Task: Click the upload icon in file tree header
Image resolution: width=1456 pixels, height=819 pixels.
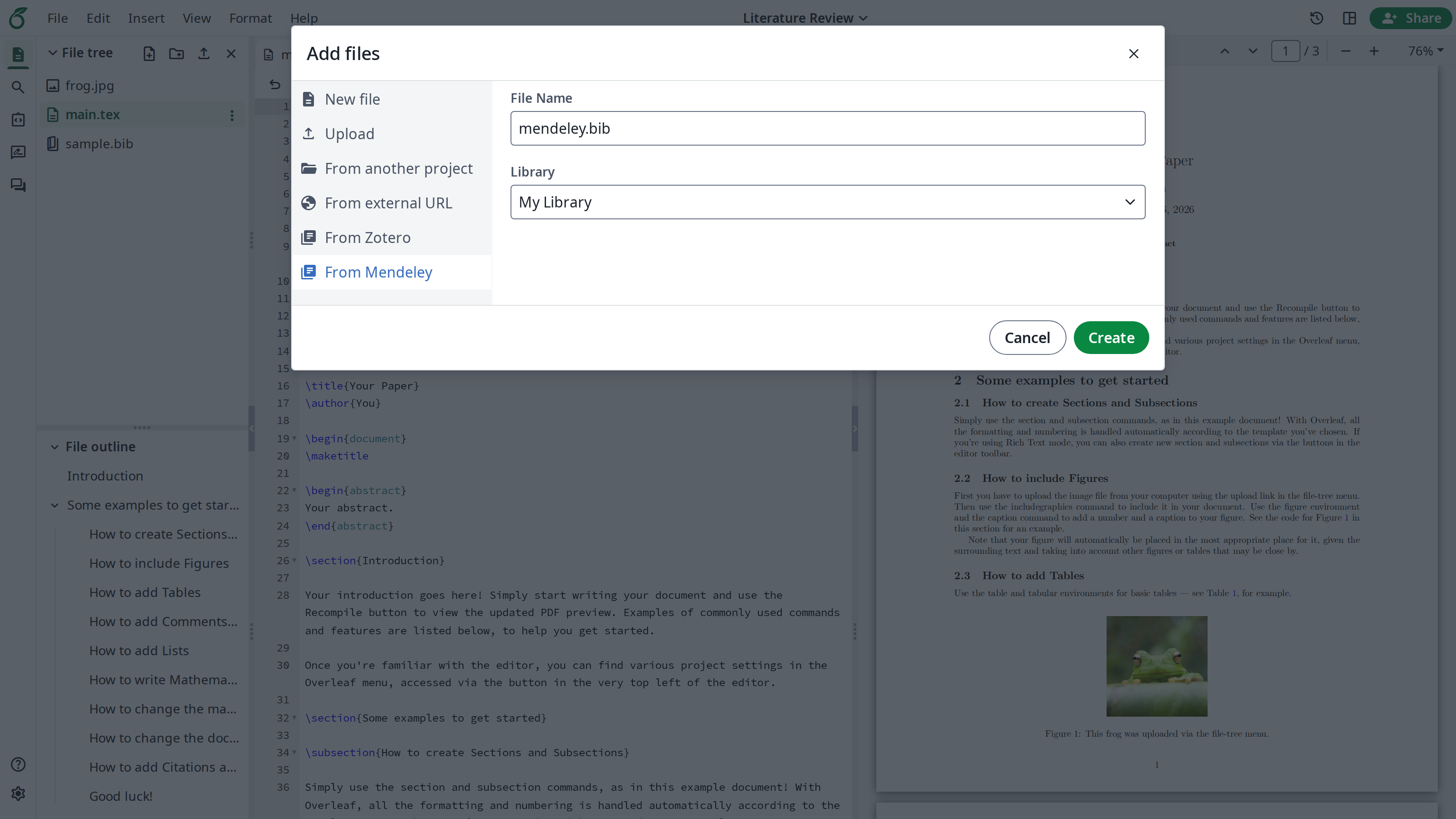Action: point(204,54)
